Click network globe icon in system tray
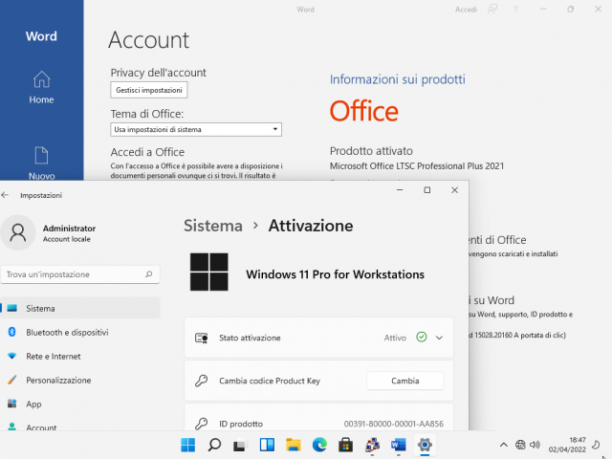612x459 pixels. [520, 445]
